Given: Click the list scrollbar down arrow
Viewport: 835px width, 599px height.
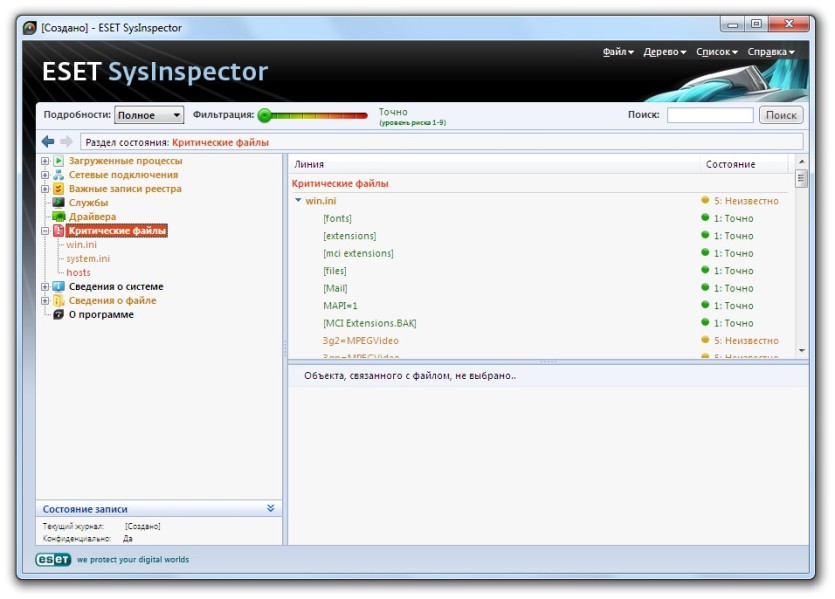Looking at the screenshot, I should click(x=801, y=351).
